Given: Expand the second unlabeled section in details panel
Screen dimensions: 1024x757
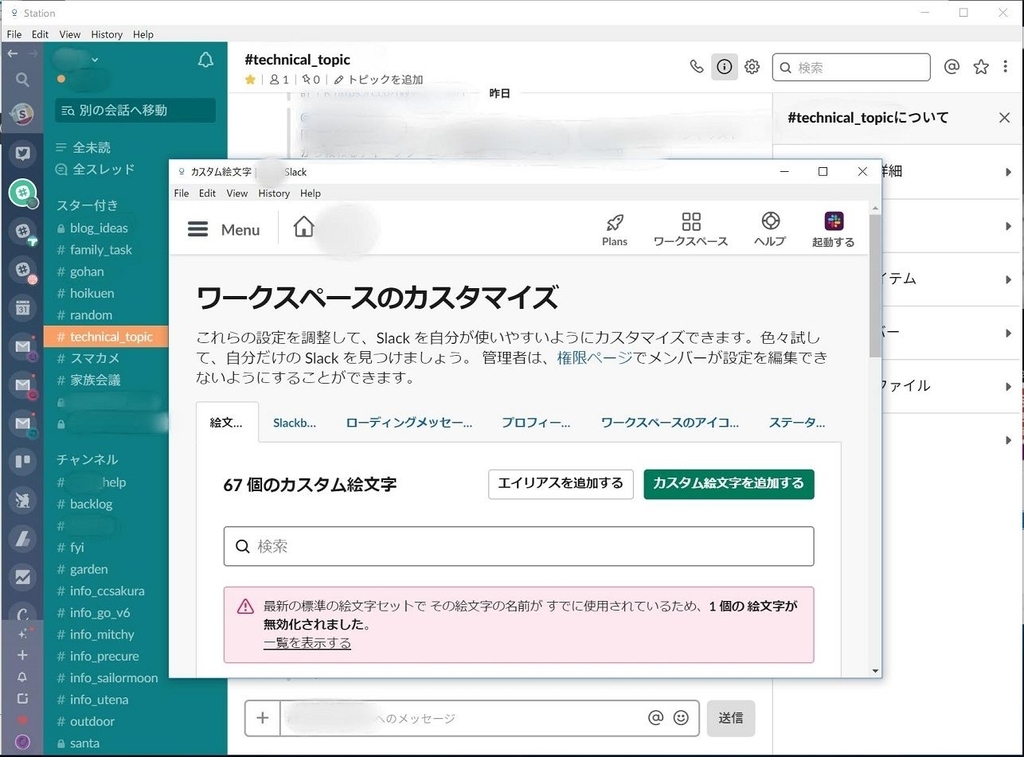Looking at the screenshot, I should pyautogui.click(x=1008, y=226).
